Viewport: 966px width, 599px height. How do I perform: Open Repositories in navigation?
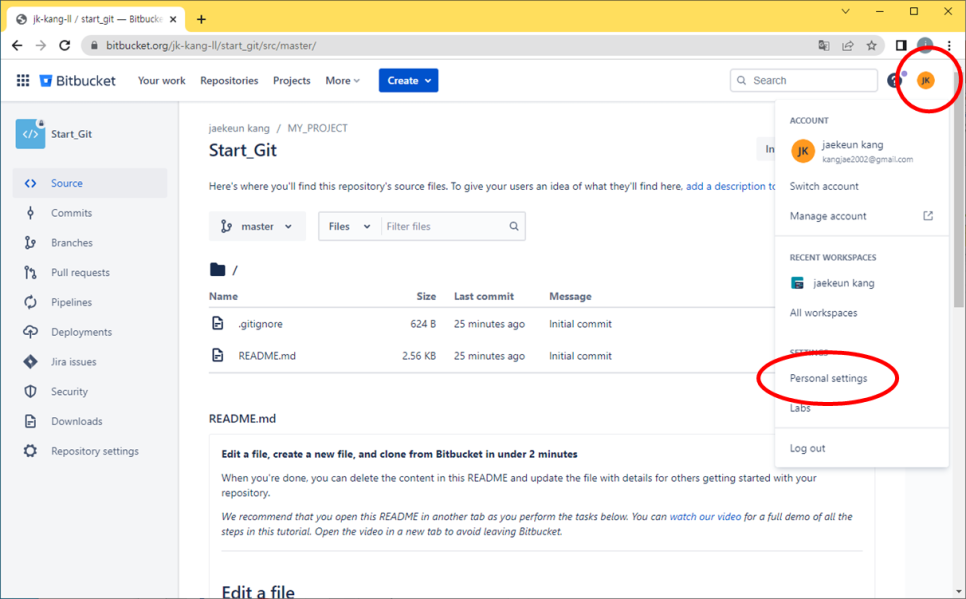click(x=229, y=81)
